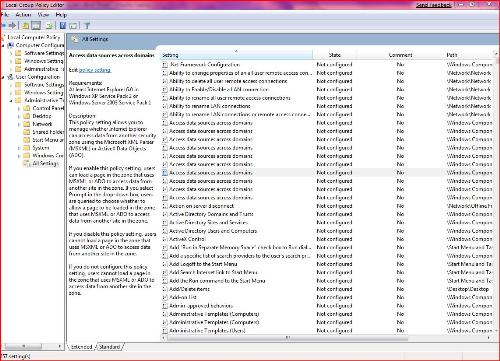Click the System folder icon in tree
The height and width of the screenshot is (361, 500).
27,148
